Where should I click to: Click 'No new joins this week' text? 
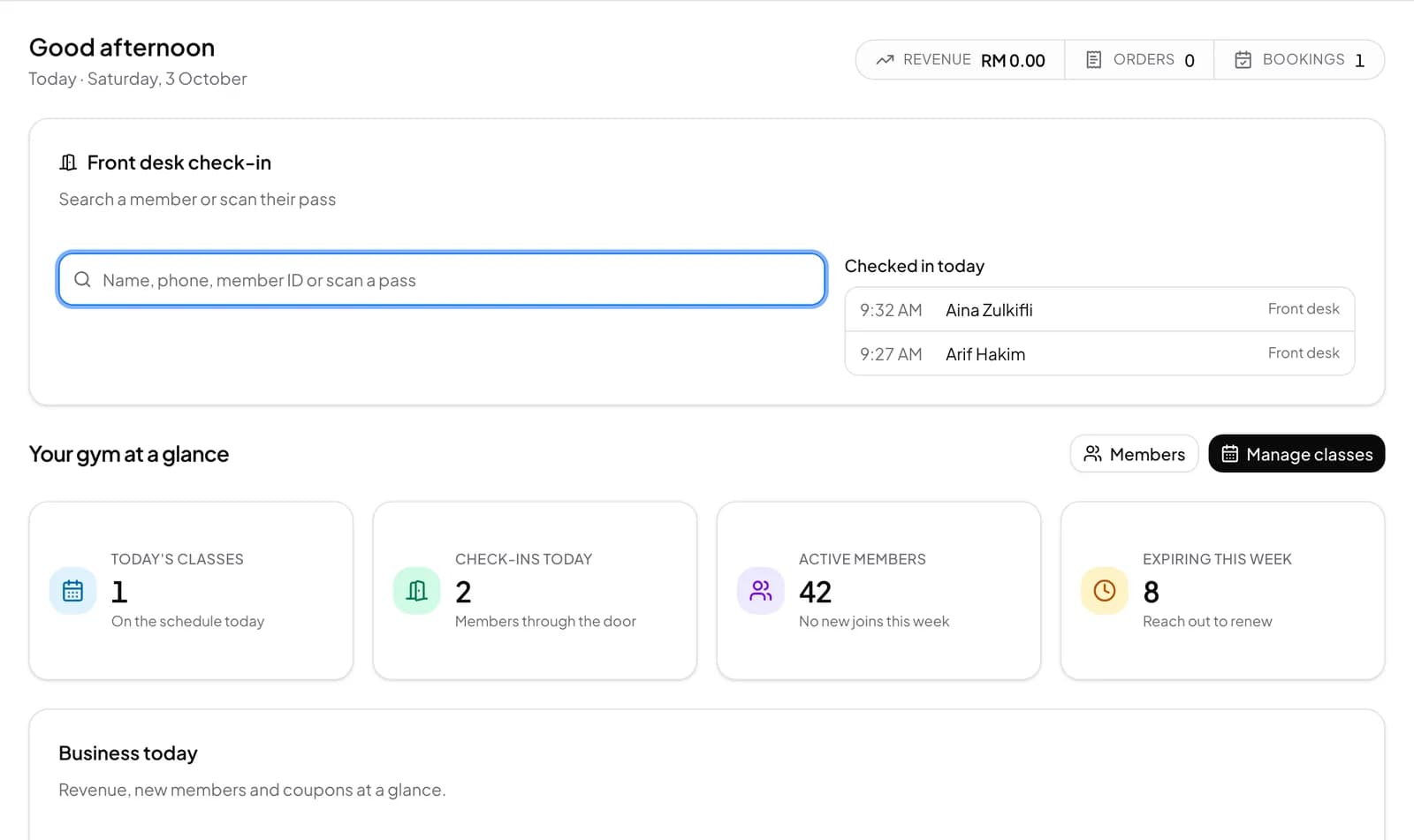(x=874, y=621)
